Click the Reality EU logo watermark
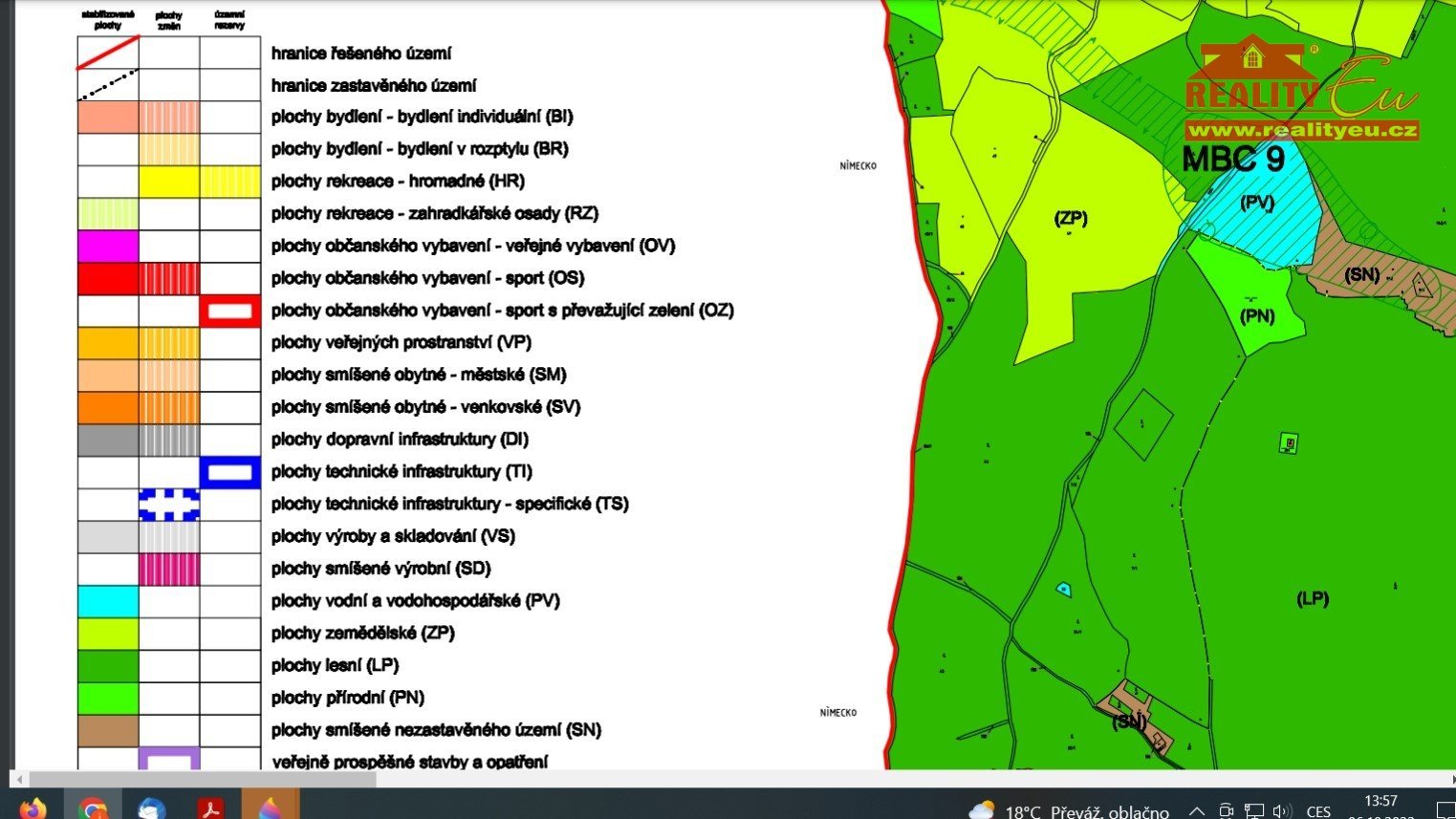 click(1300, 91)
